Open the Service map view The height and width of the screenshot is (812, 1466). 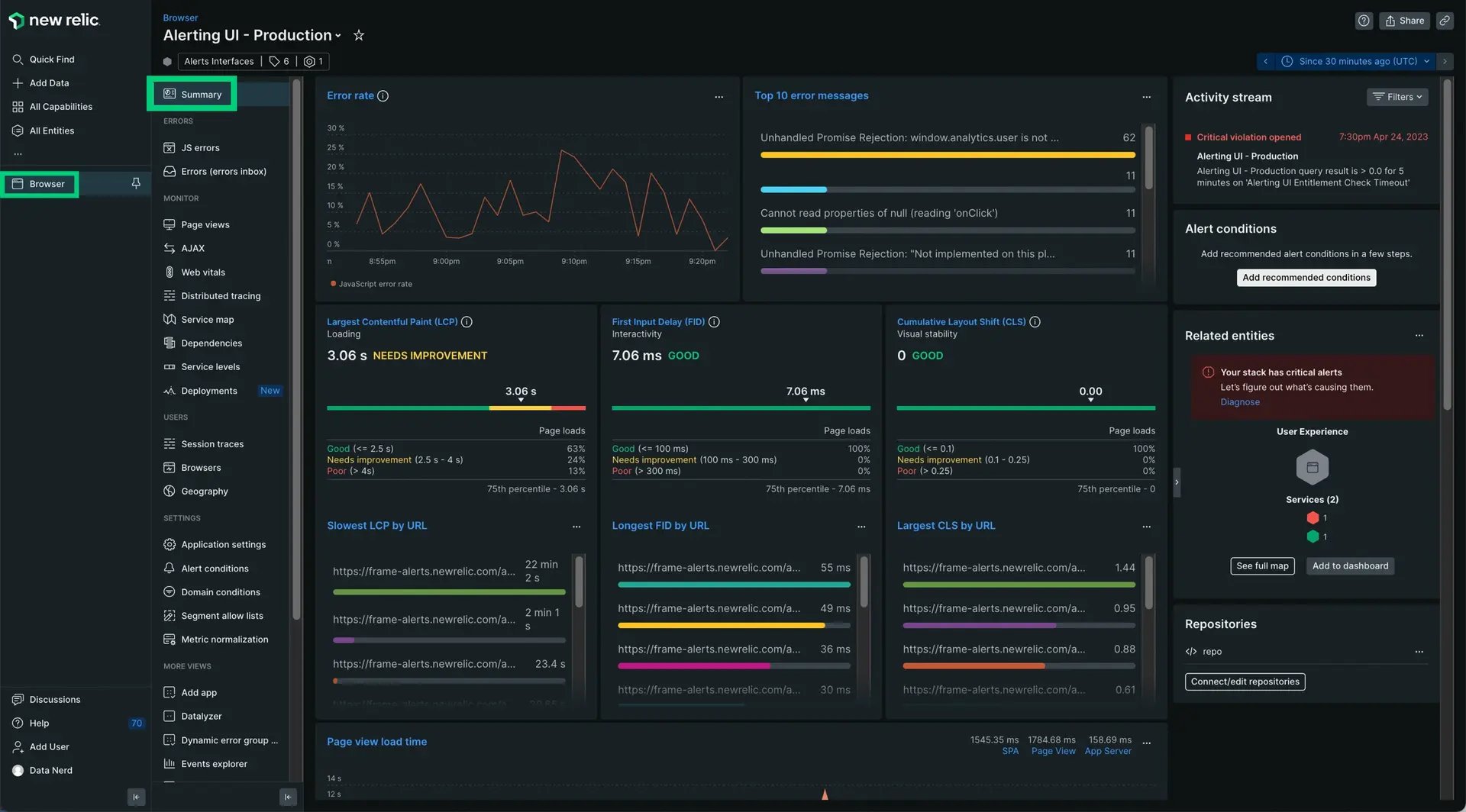click(207, 319)
